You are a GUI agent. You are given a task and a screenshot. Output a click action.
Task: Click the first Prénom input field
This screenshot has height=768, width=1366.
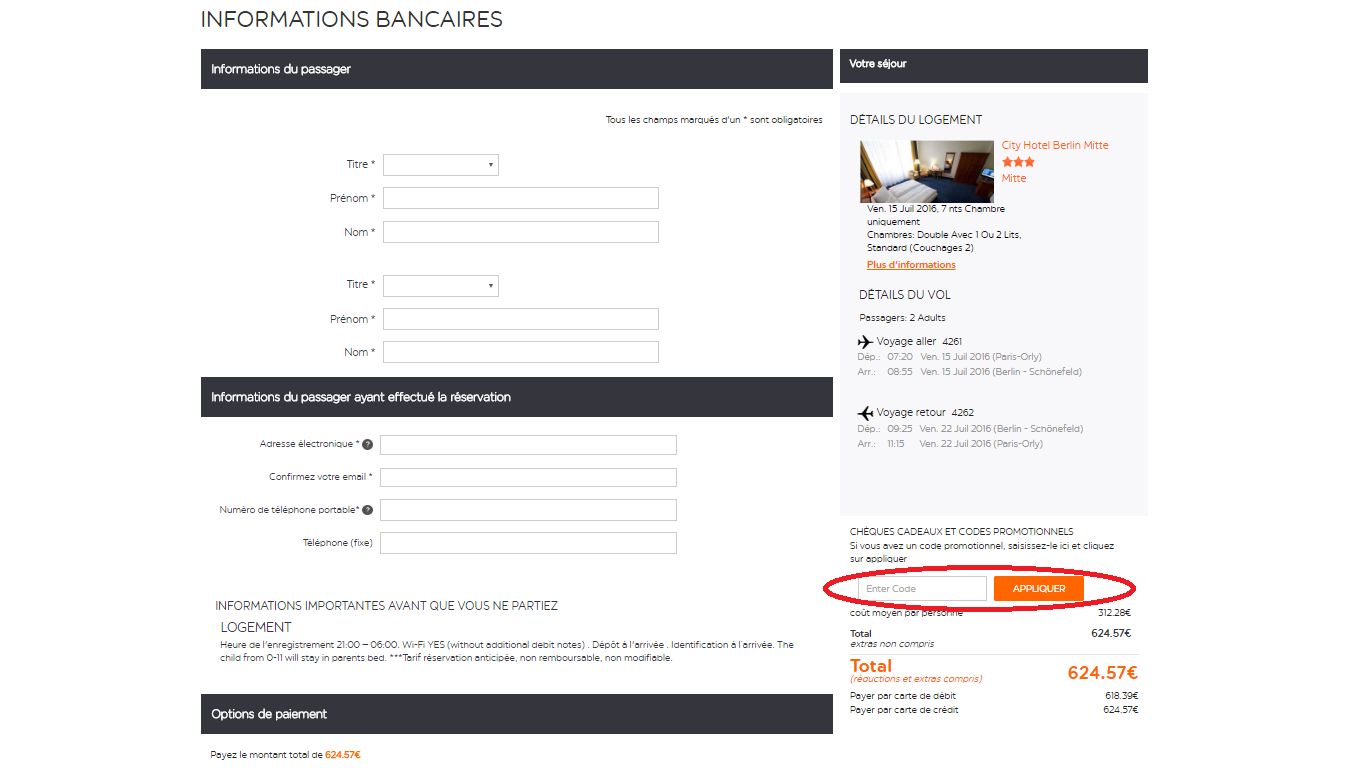pos(520,198)
